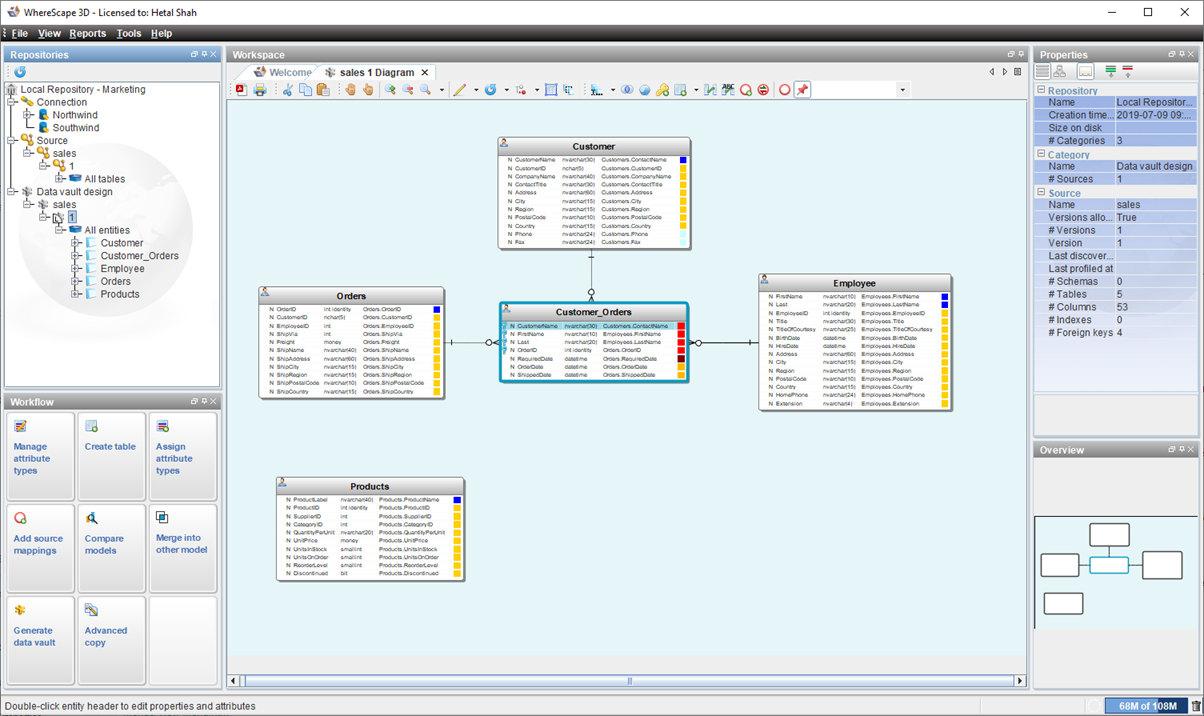
Task: Switch to the Welcome tab
Action: click(290, 72)
